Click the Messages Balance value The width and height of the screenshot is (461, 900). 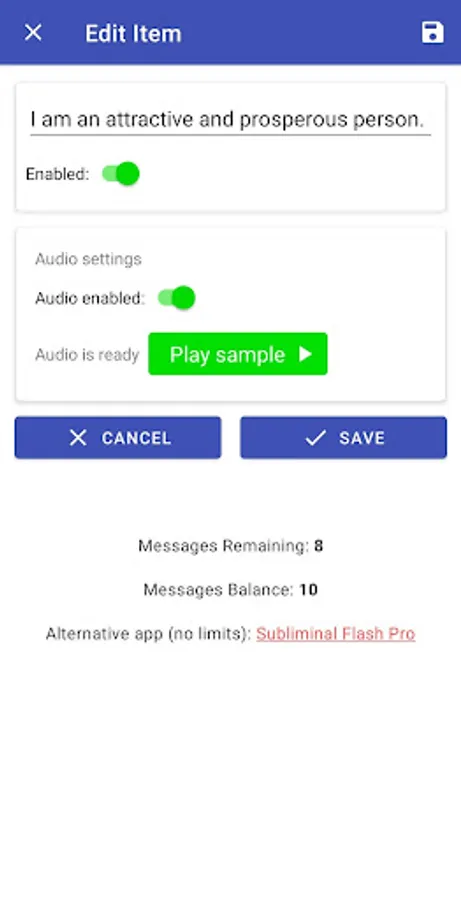[308, 589]
